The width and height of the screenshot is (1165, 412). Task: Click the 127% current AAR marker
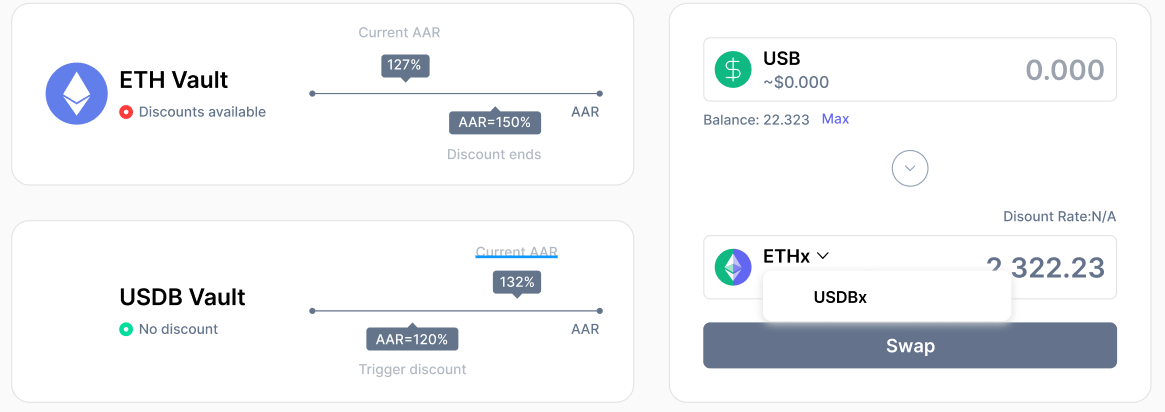[404, 66]
